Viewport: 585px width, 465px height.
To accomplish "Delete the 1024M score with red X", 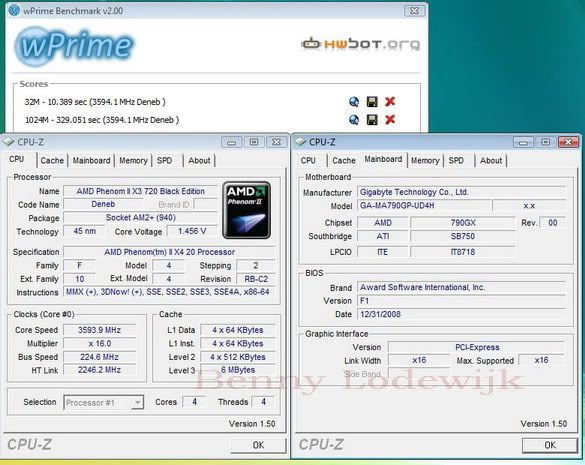I will tap(390, 119).
